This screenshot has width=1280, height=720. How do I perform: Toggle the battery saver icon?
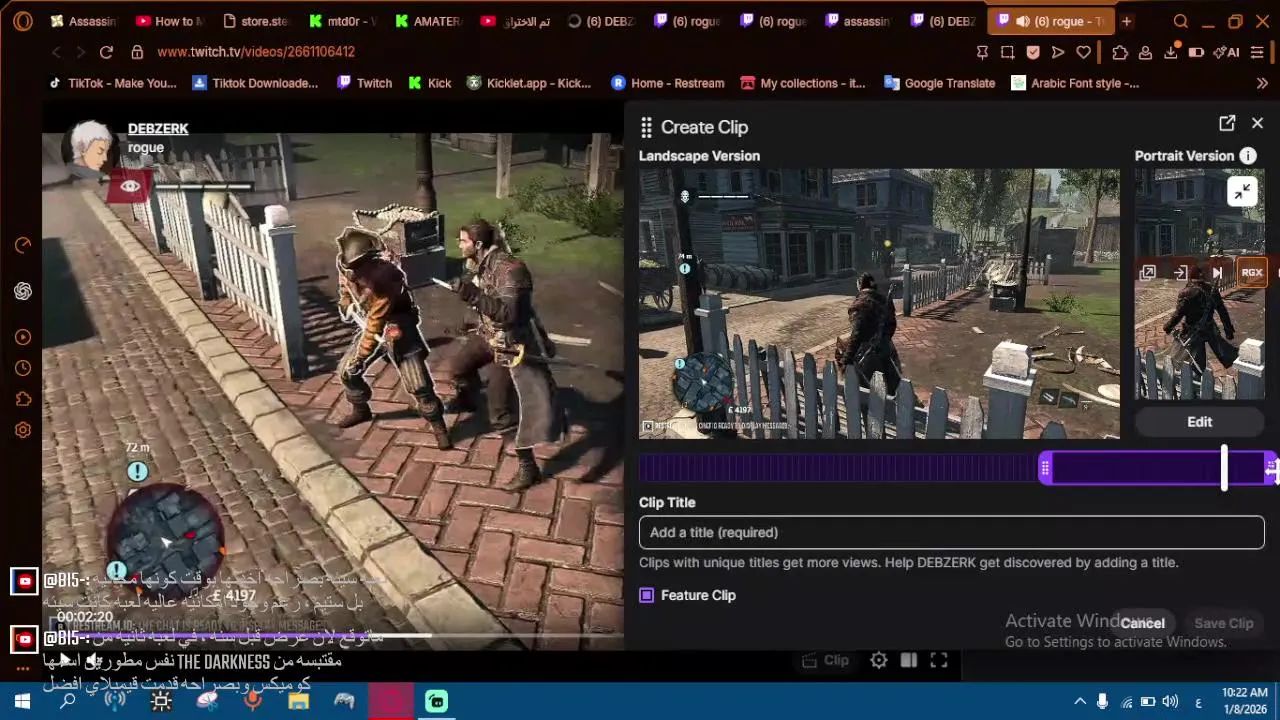tap(1196, 52)
